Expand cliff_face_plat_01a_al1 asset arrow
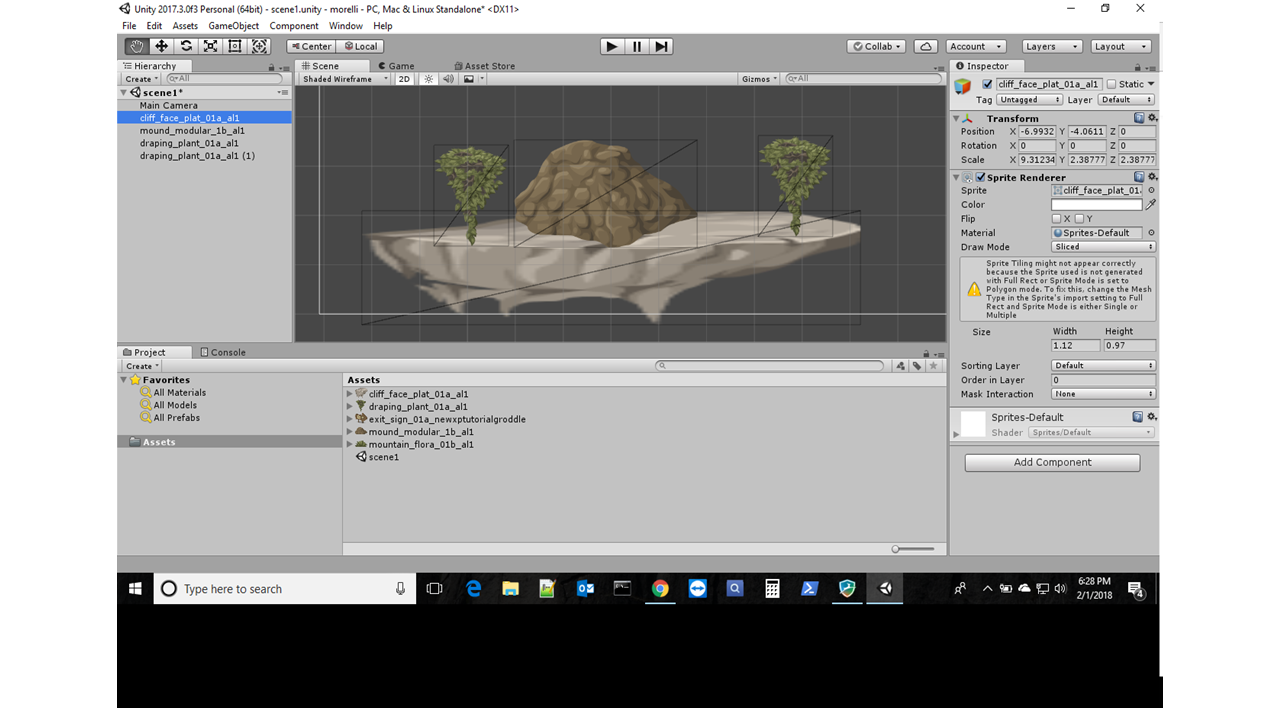Image resolution: width=1280 pixels, height=720 pixels. (x=350, y=394)
